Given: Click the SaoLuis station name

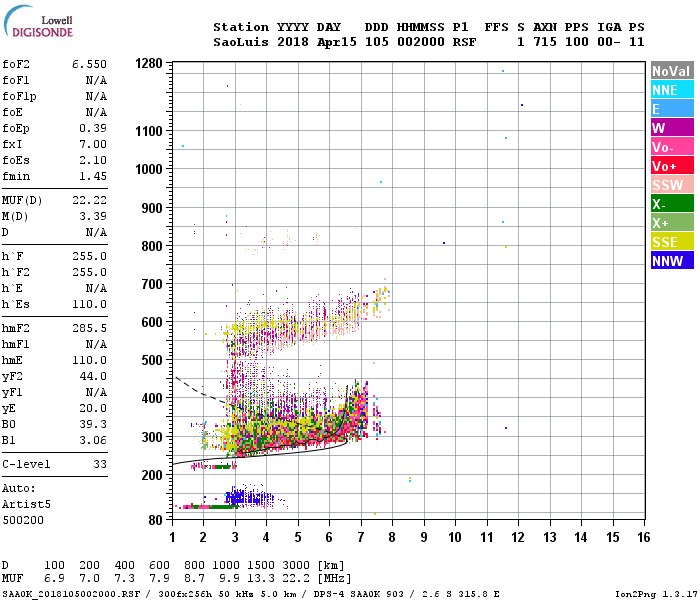Looking at the screenshot, I should tap(241, 42).
